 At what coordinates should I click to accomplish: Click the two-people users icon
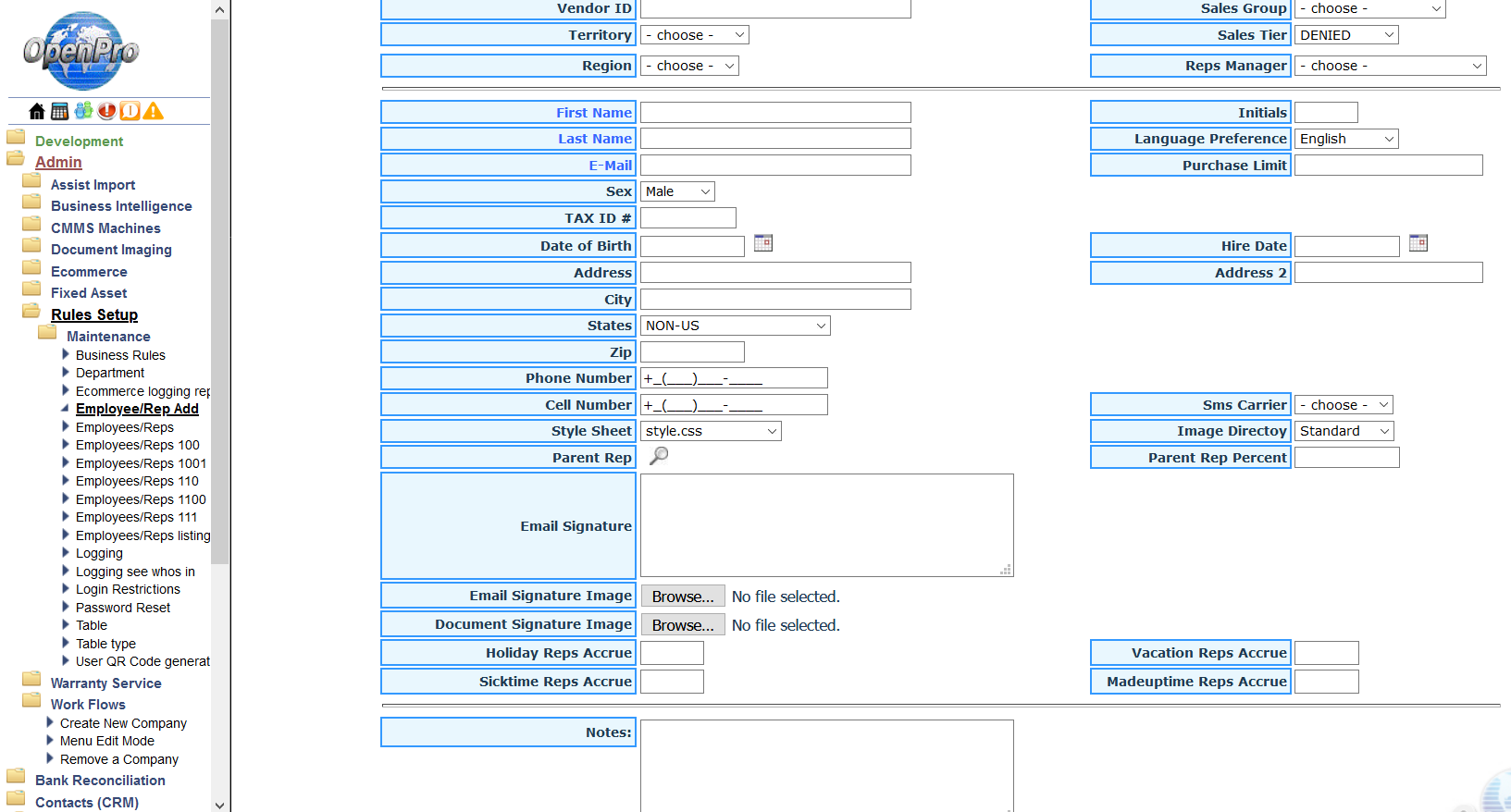[83, 111]
